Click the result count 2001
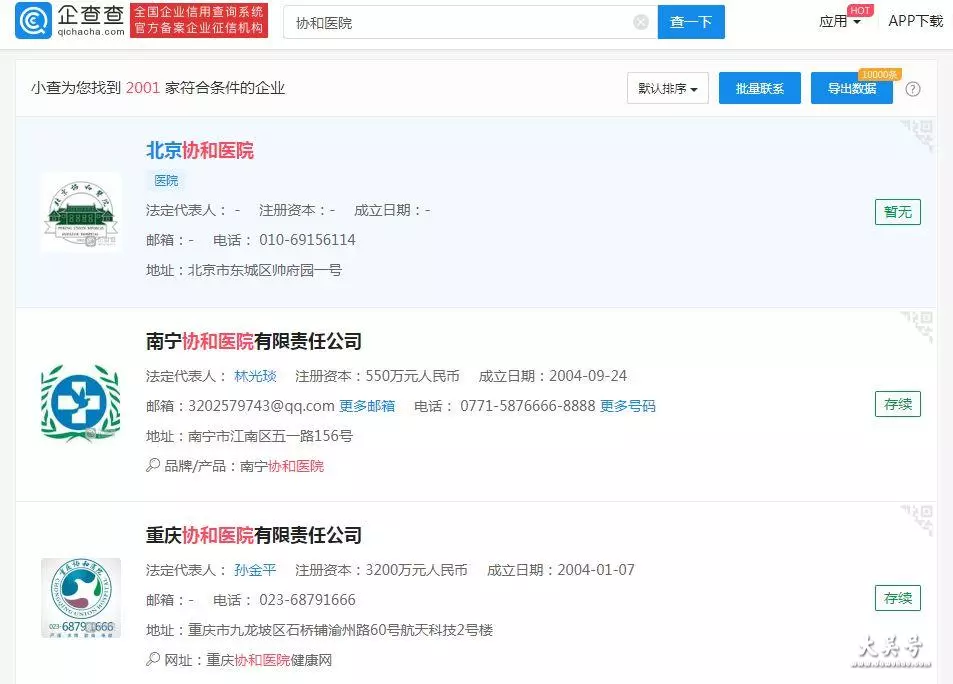This screenshot has width=953, height=684. coord(143,88)
